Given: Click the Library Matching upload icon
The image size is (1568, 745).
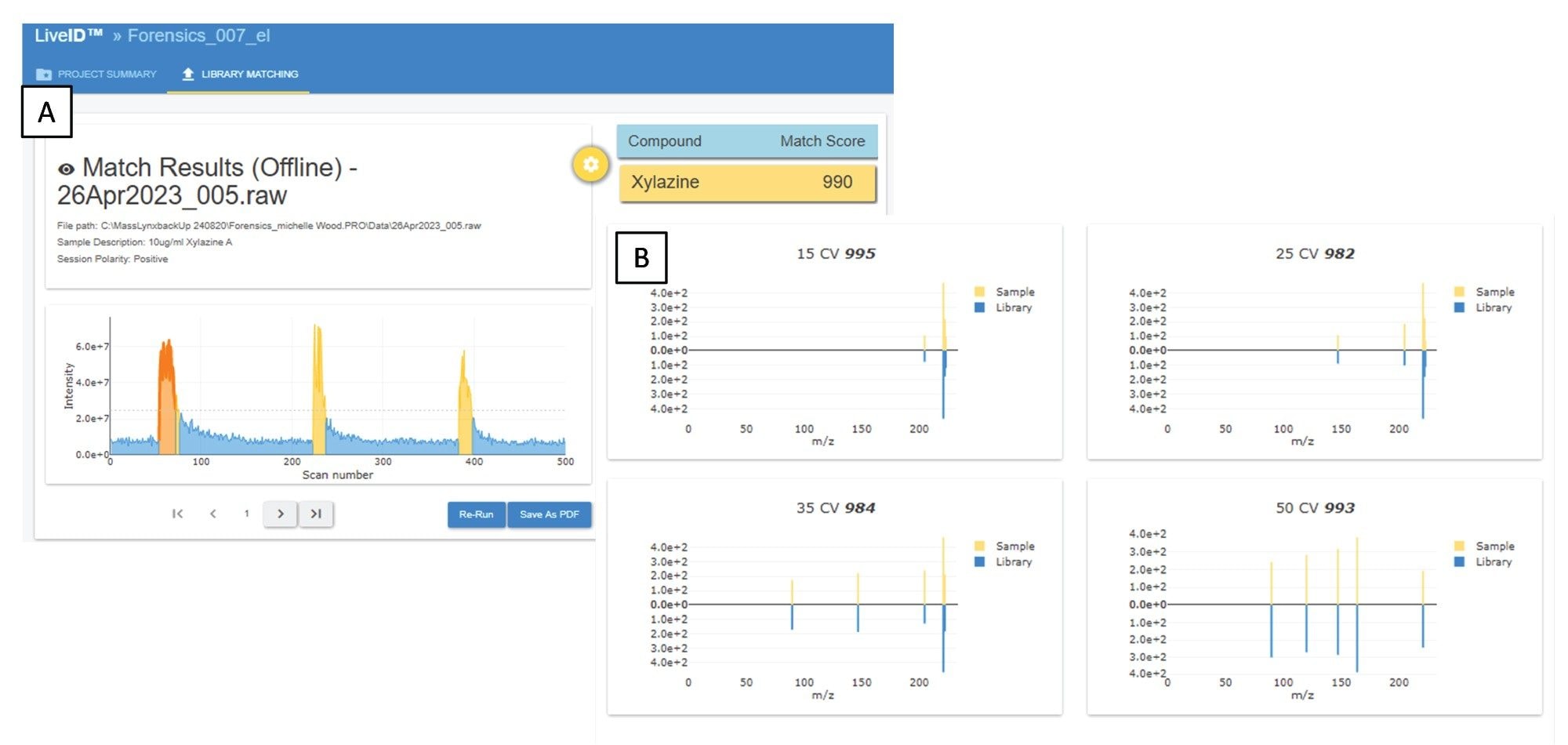Looking at the screenshot, I should tap(188, 74).
